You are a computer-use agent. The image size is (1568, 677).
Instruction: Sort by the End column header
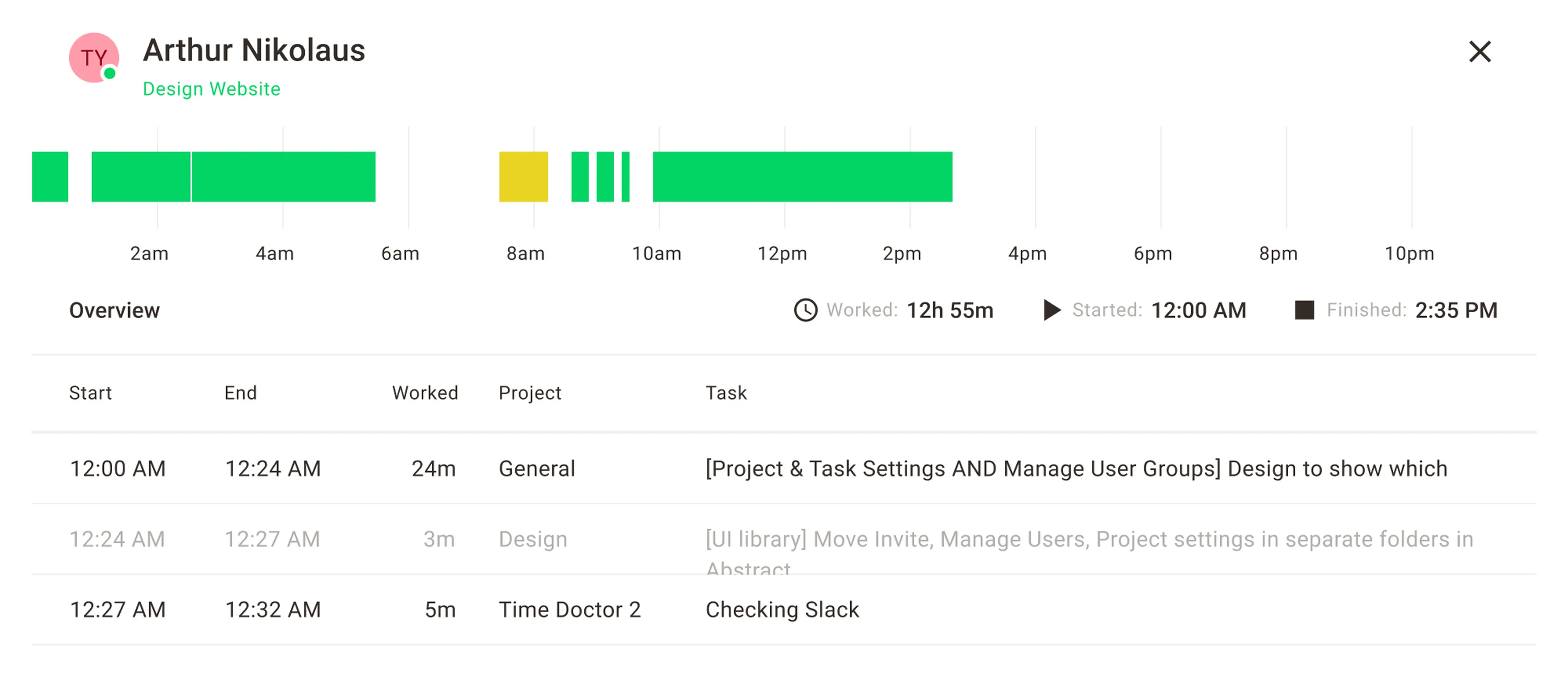click(x=241, y=393)
